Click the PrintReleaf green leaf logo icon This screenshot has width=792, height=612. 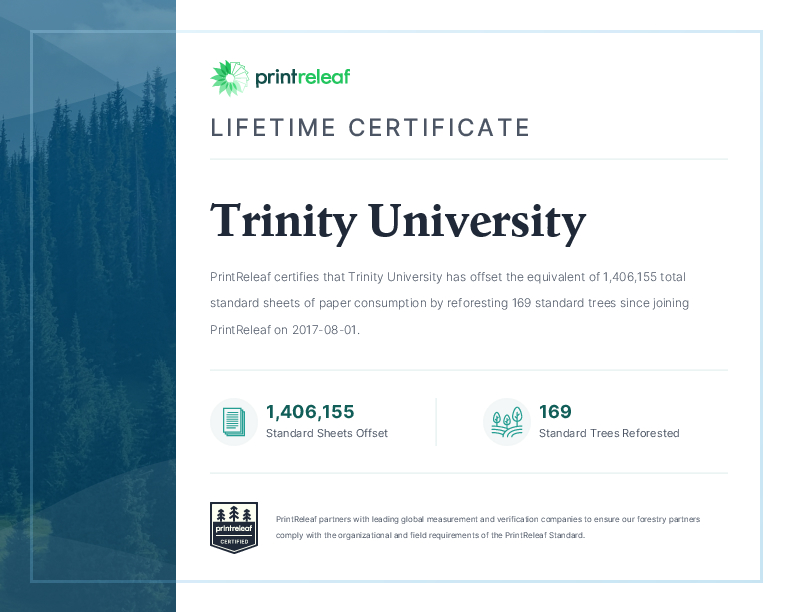pos(230,78)
